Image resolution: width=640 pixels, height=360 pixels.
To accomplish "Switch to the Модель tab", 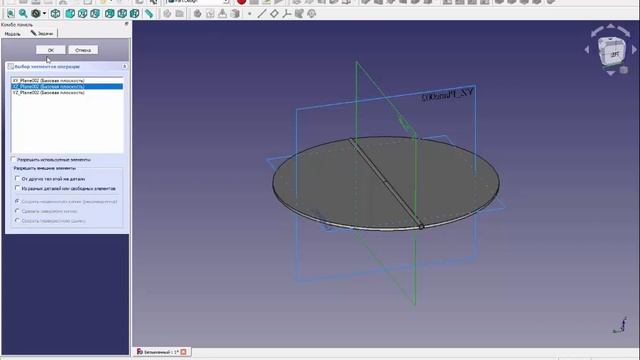I will [x=12, y=34].
